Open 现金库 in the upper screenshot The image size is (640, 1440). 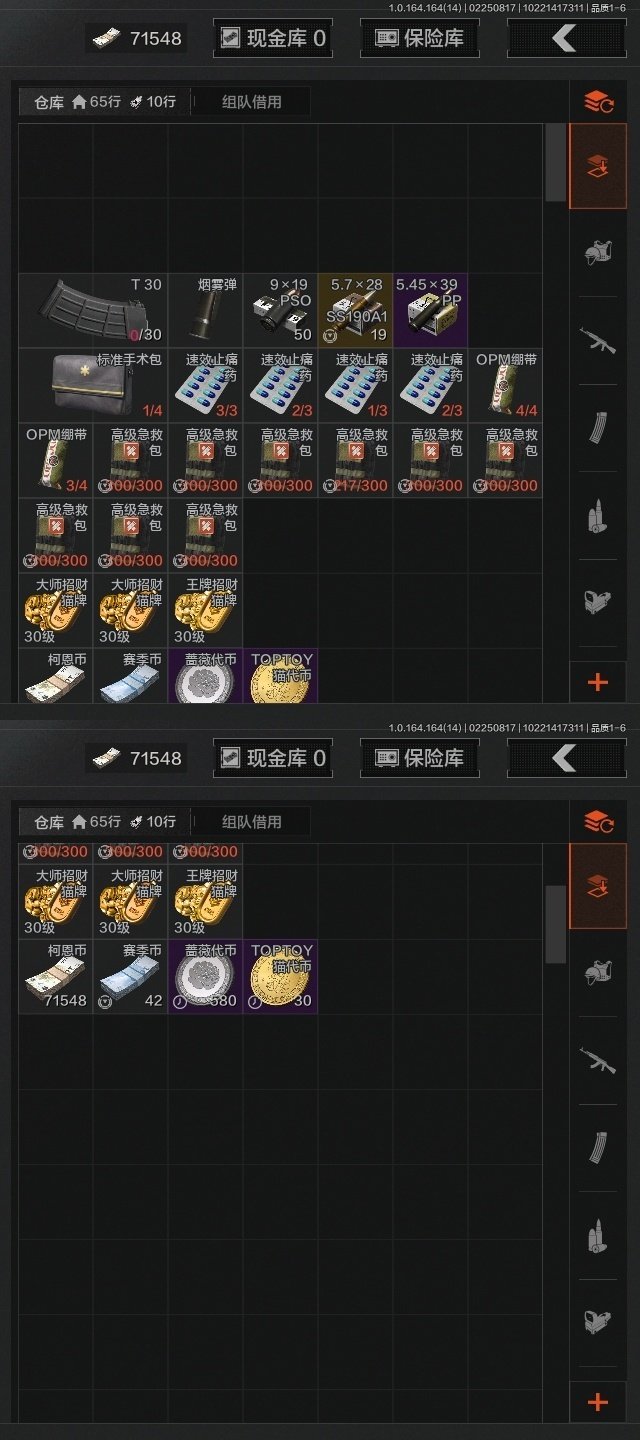(x=273, y=38)
